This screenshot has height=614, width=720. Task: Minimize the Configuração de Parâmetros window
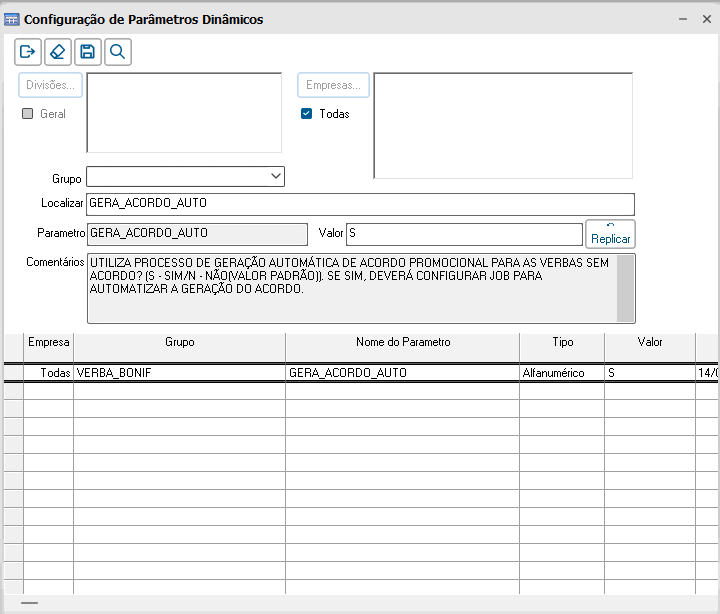pyautogui.click(x=682, y=19)
